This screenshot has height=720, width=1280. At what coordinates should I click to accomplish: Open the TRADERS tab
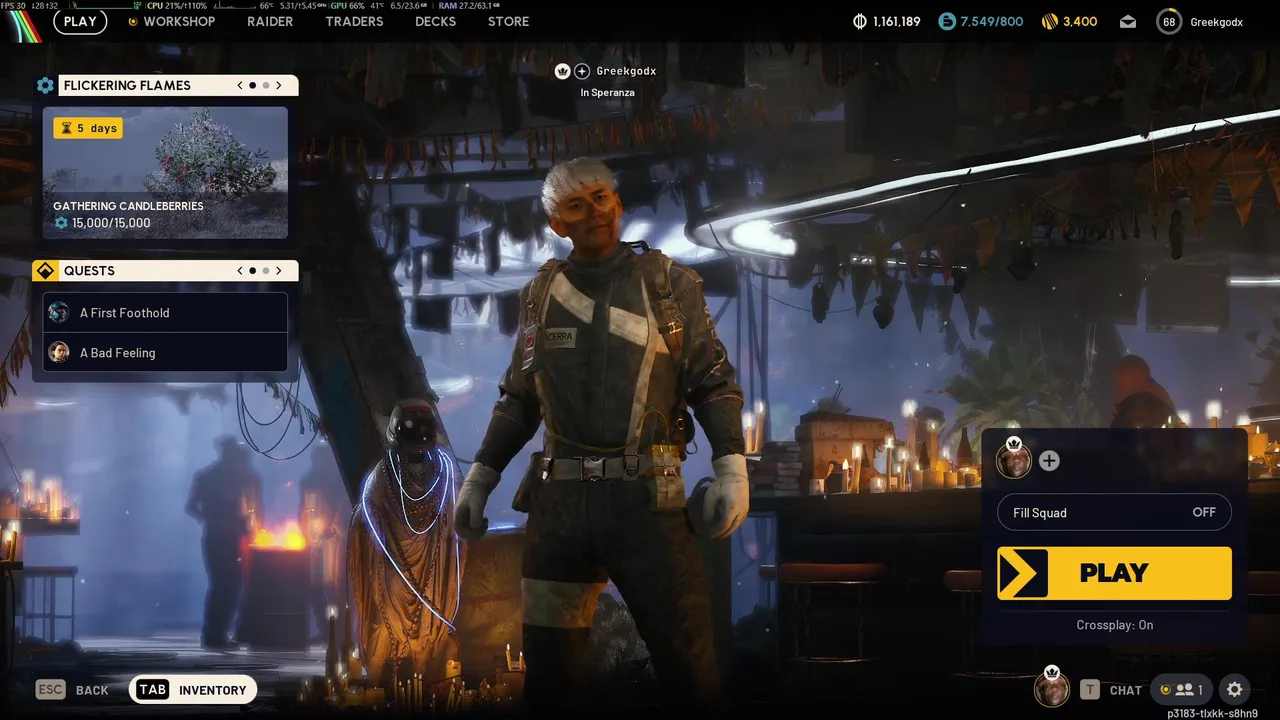pos(354,22)
